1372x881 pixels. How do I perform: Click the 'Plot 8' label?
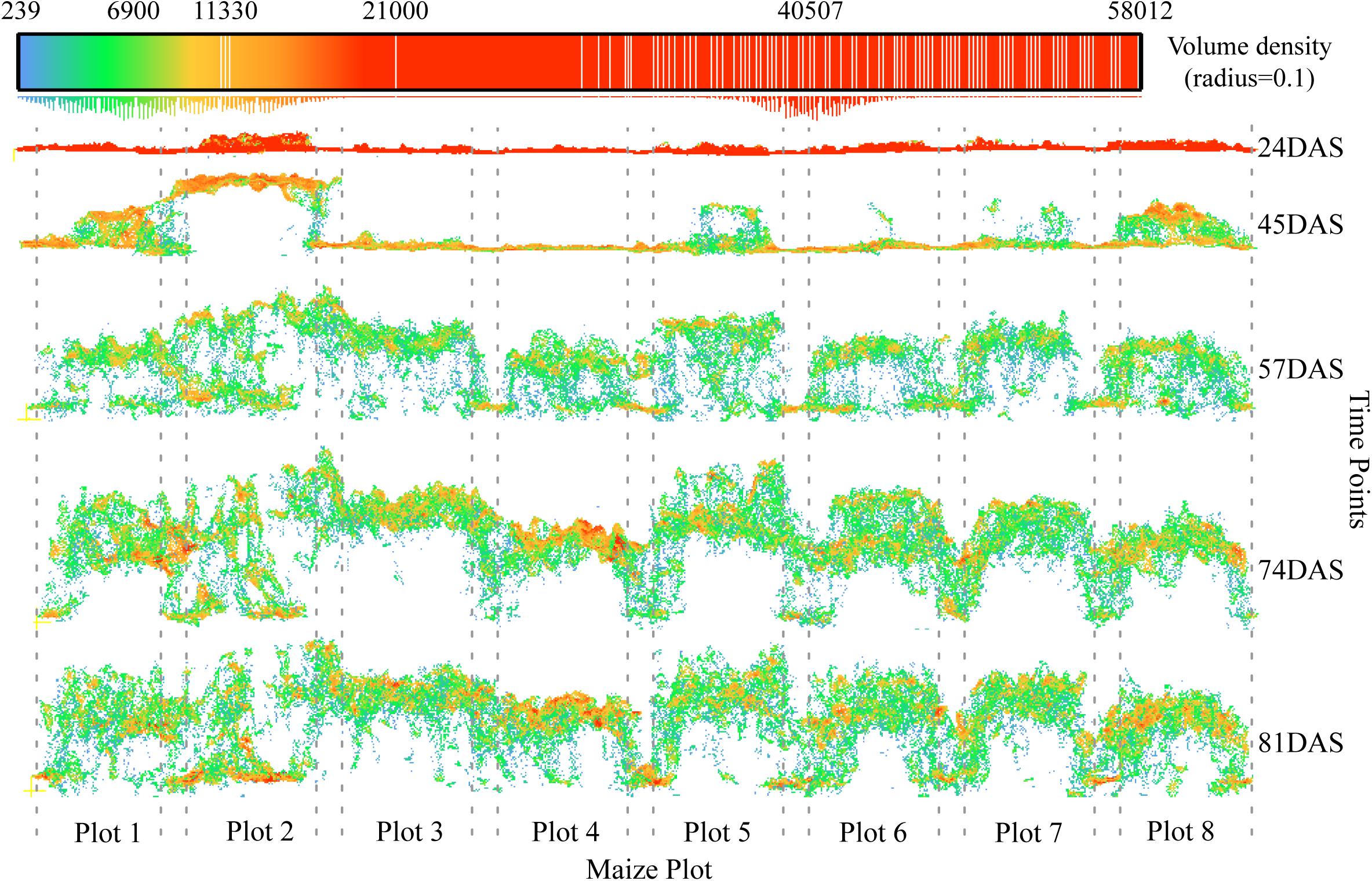1180,832
